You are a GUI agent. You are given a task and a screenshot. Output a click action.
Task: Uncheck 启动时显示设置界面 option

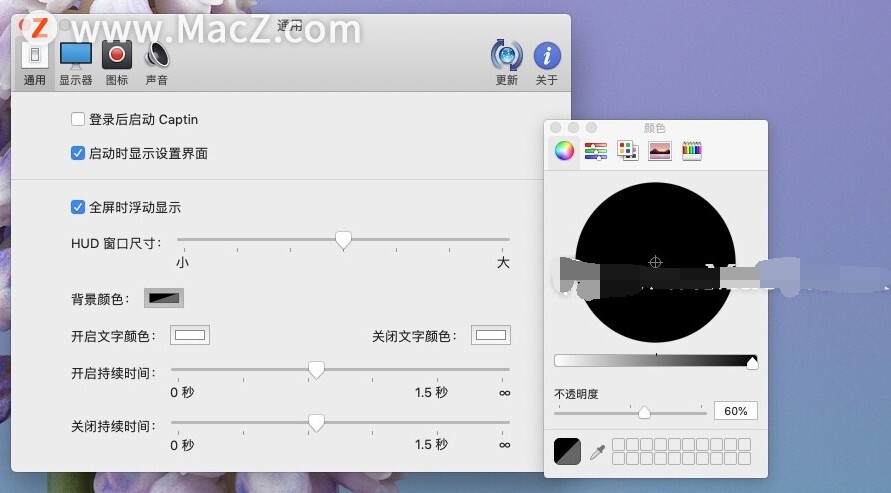(78, 153)
